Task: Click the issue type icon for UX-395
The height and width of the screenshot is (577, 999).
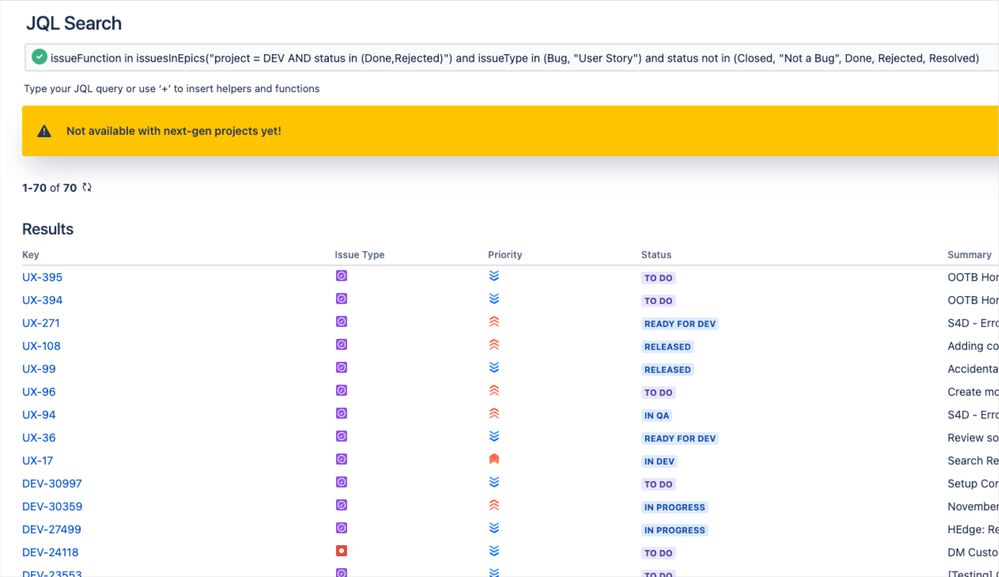Action: click(x=341, y=276)
